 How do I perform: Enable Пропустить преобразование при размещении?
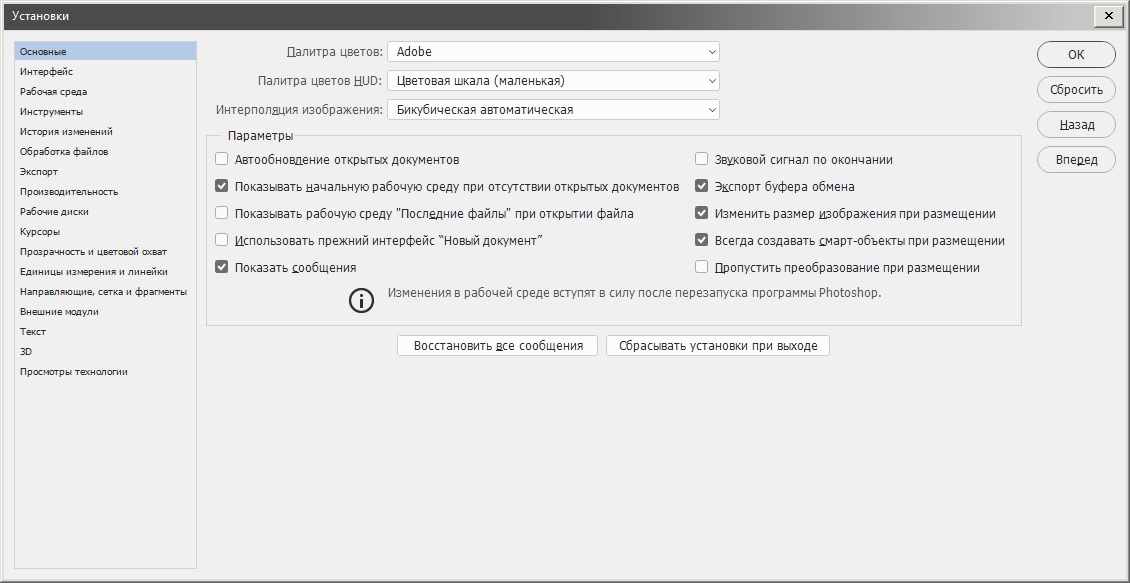702,268
